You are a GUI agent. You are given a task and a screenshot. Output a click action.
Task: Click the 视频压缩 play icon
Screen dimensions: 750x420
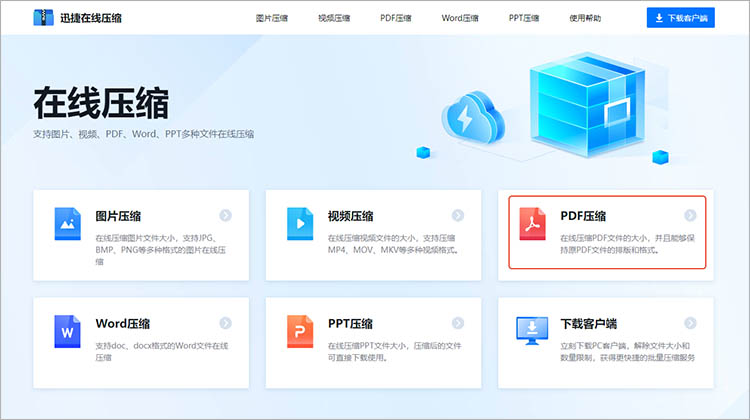(x=300, y=224)
